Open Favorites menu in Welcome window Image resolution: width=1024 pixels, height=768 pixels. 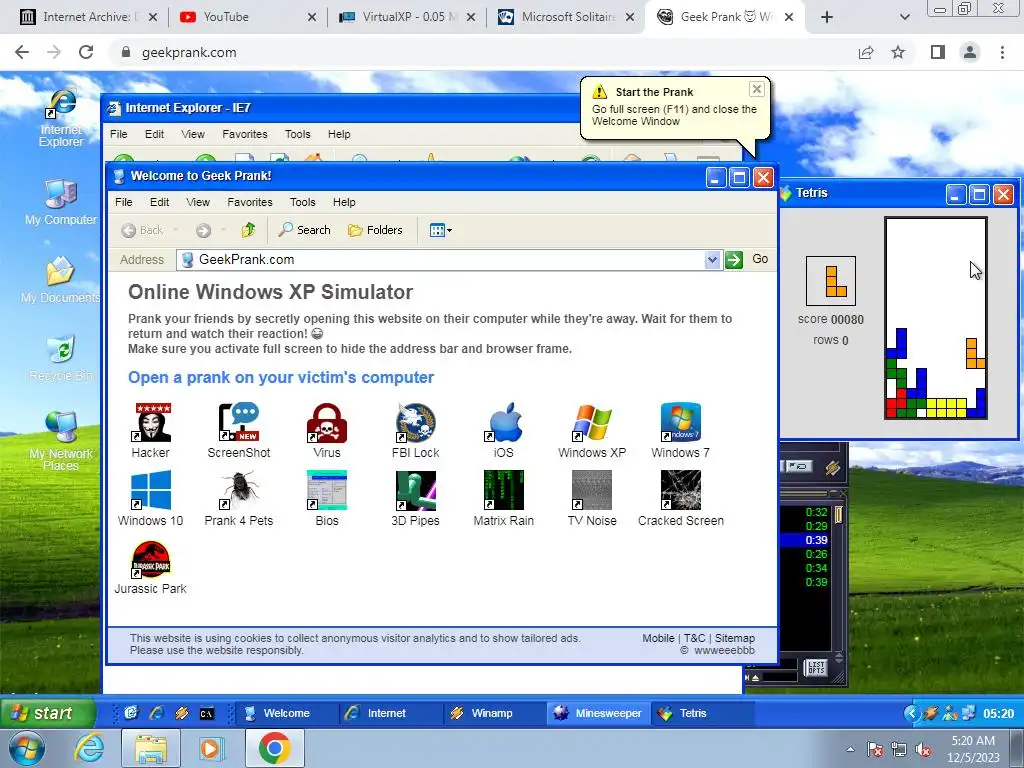(250, 202)
